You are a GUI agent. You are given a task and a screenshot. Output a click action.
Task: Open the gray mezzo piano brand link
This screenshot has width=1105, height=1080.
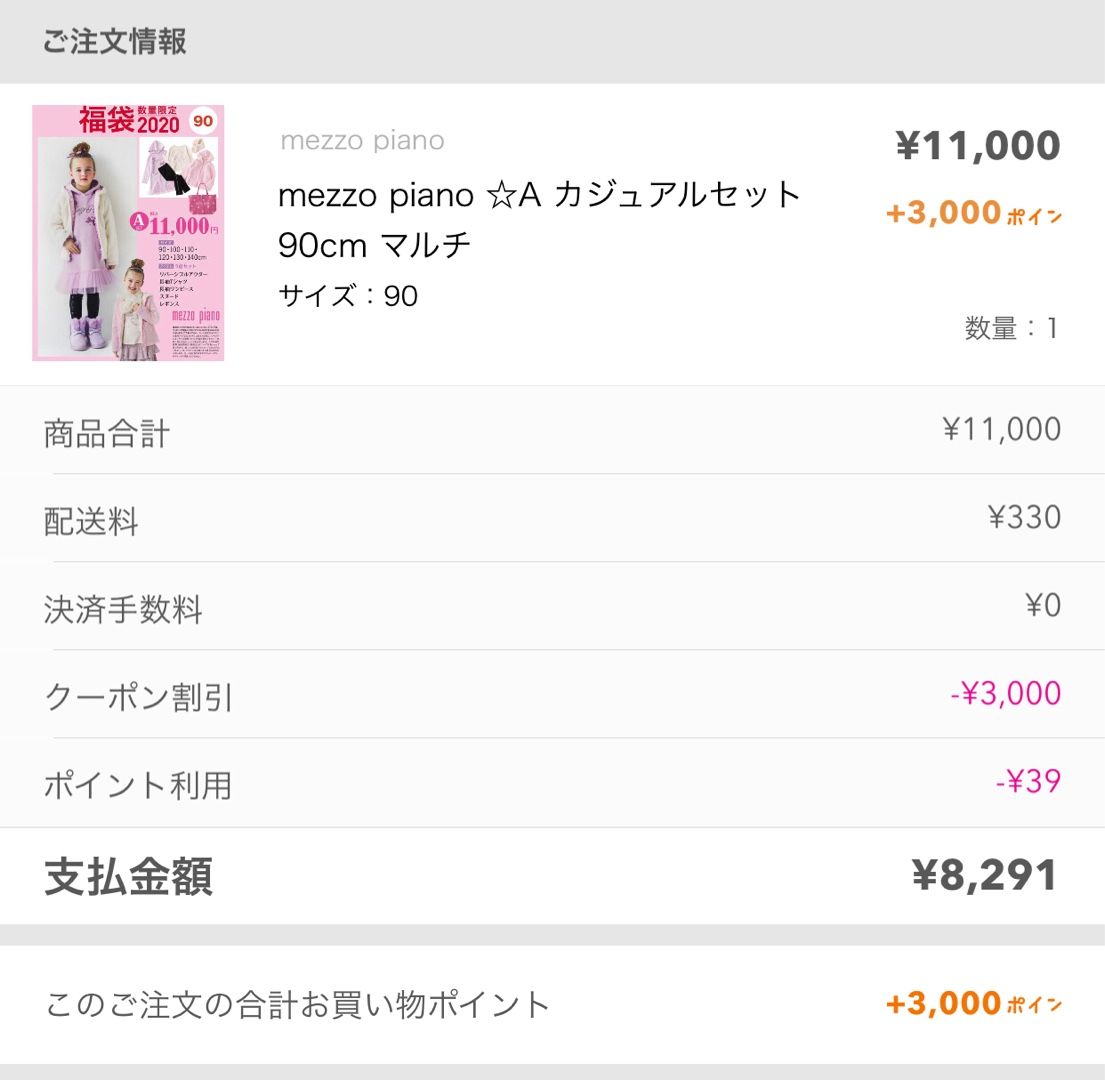[x=362, y=141]
